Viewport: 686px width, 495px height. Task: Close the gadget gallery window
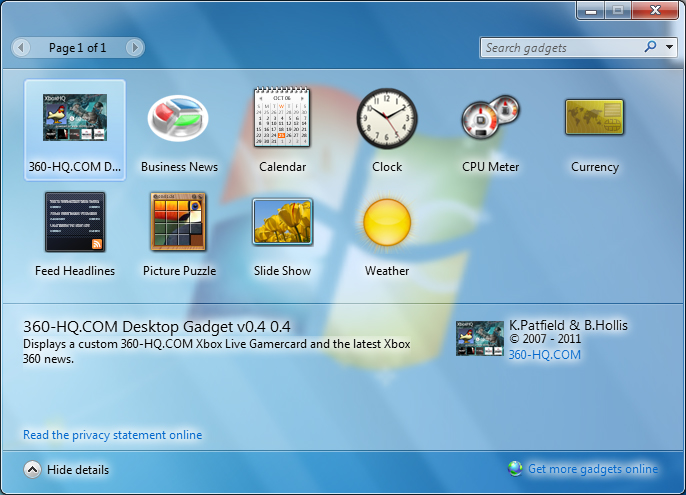(x=655, y=10)
